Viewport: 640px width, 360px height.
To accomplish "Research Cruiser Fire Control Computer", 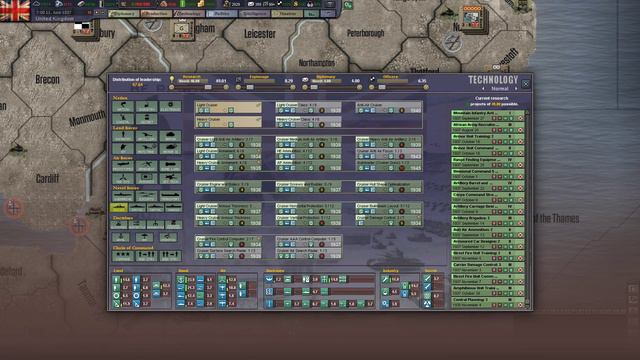I will coord(228,241).
